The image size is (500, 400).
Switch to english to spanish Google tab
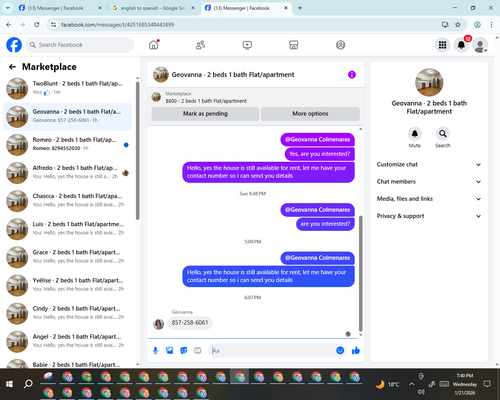tap(153, 8)
